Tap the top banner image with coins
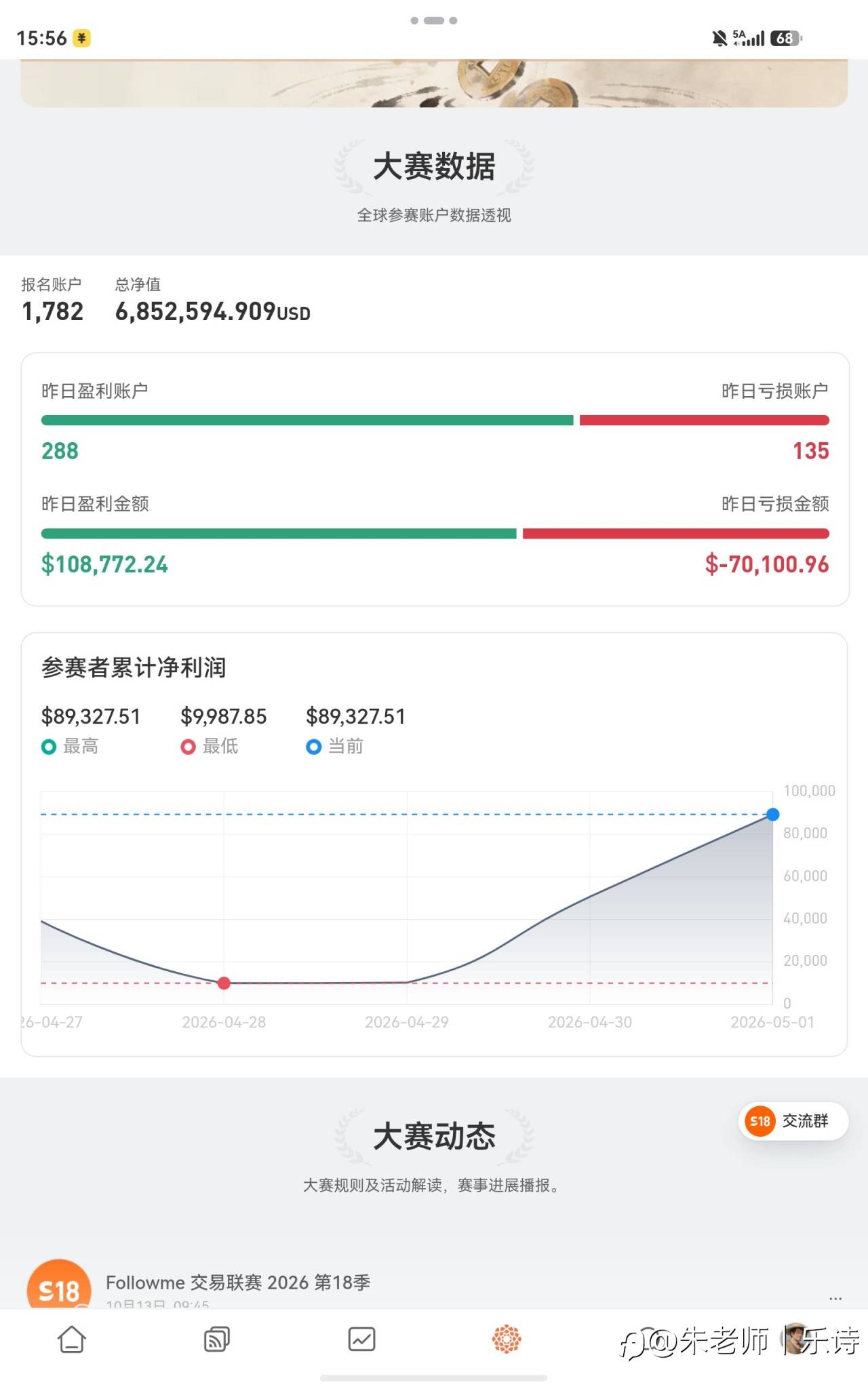The width and height of the screenshot is (868, 1389). 434,83
